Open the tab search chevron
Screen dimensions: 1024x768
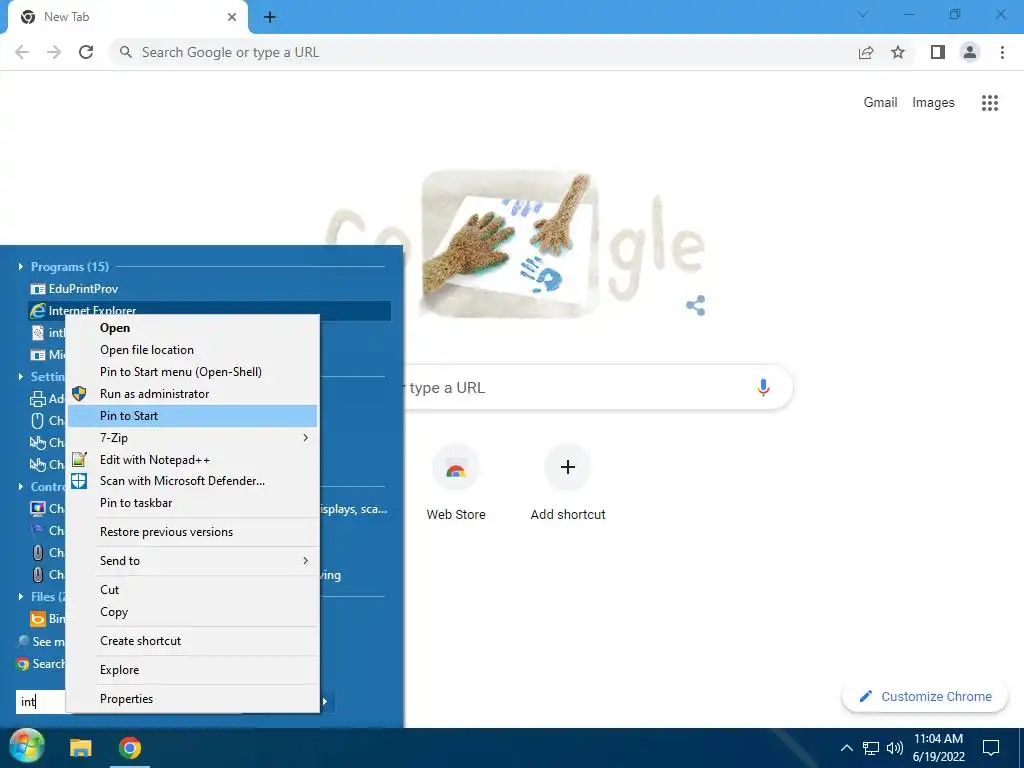(x=862, y=14)
